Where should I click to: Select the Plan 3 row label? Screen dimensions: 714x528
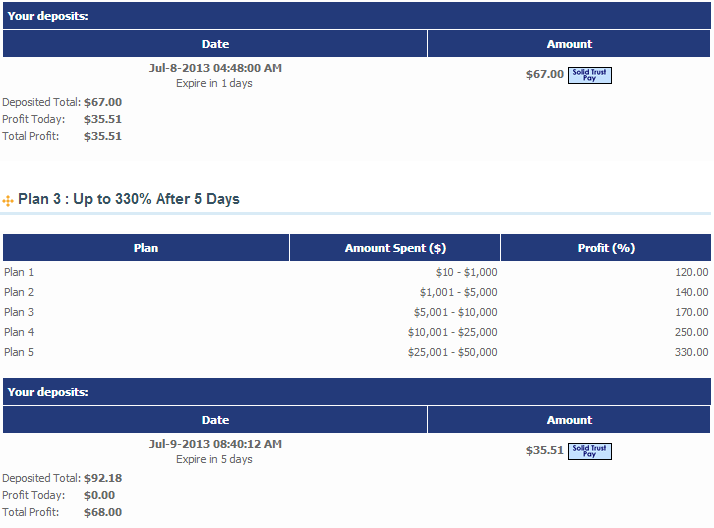pos(19,312)
